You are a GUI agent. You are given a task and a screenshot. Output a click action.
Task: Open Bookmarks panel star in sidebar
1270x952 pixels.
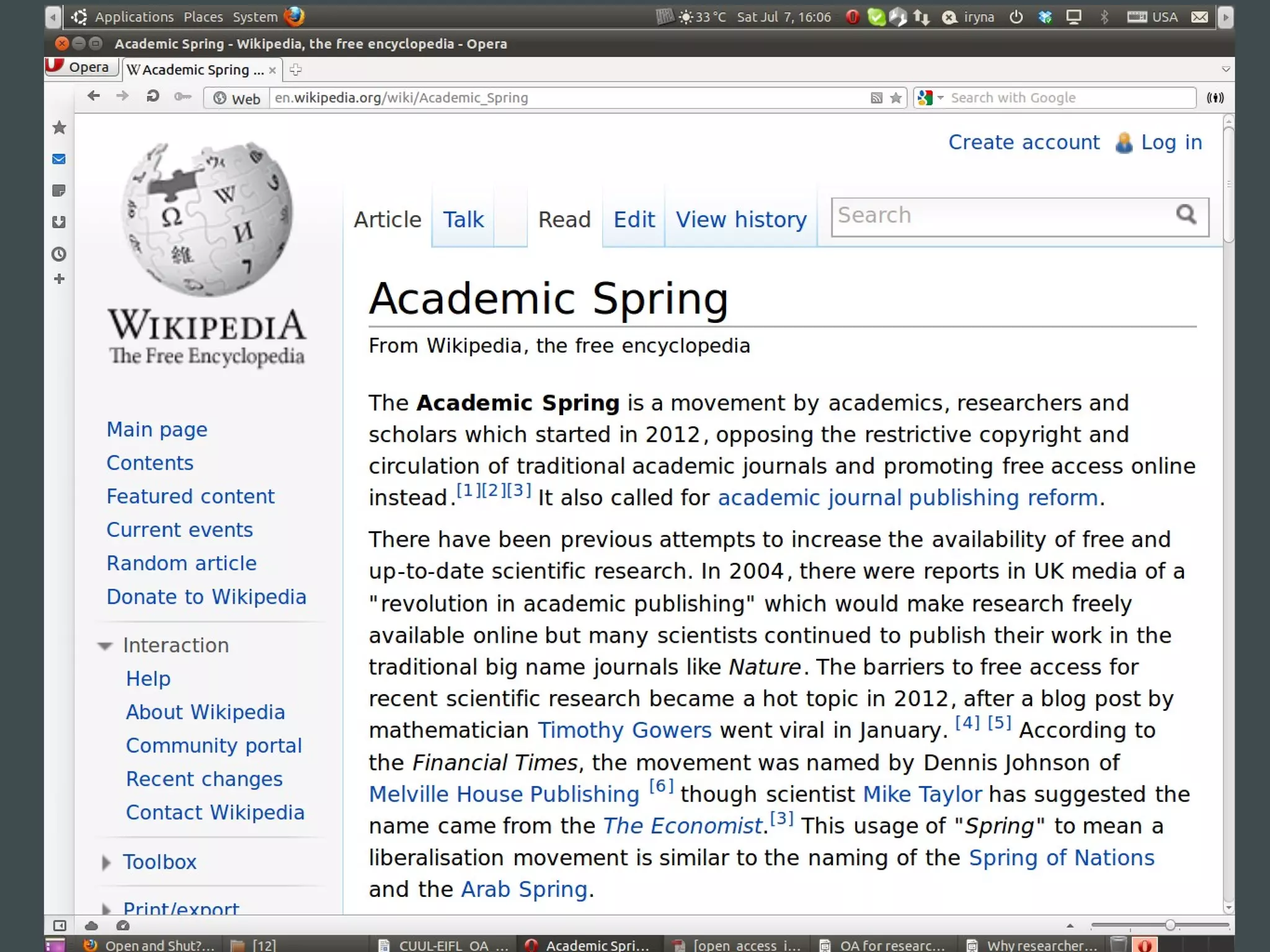60,128
